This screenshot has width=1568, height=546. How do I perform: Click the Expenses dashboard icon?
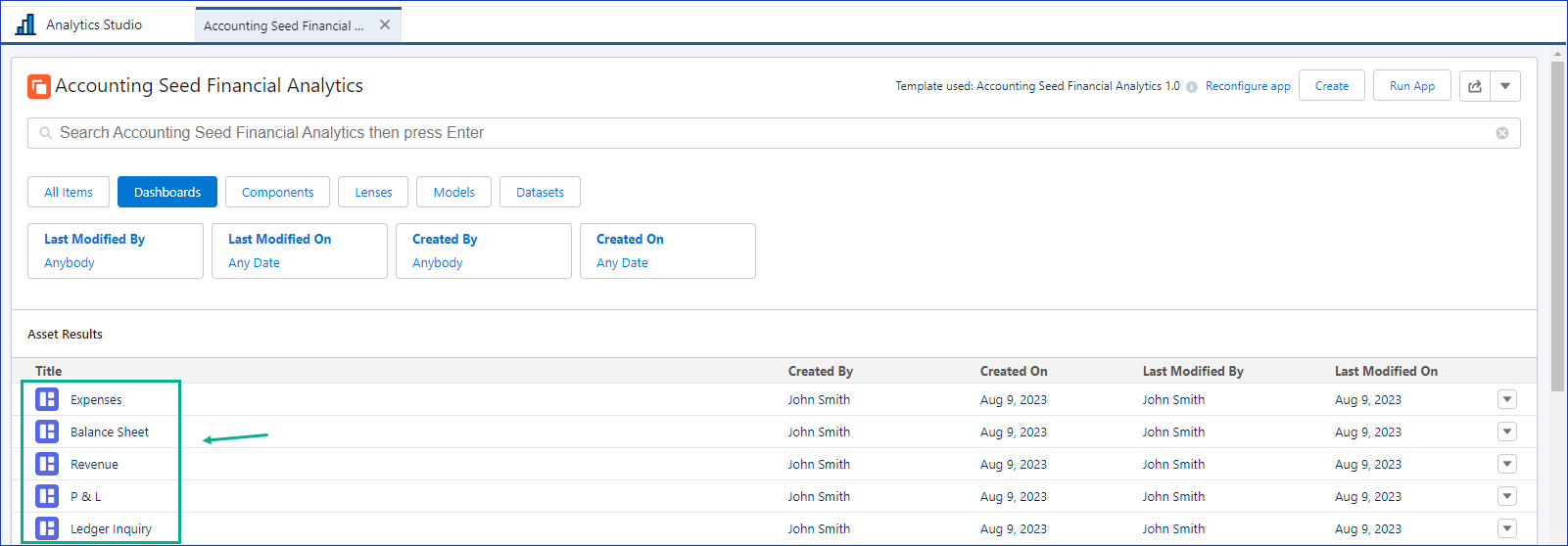tap(47, 399)
